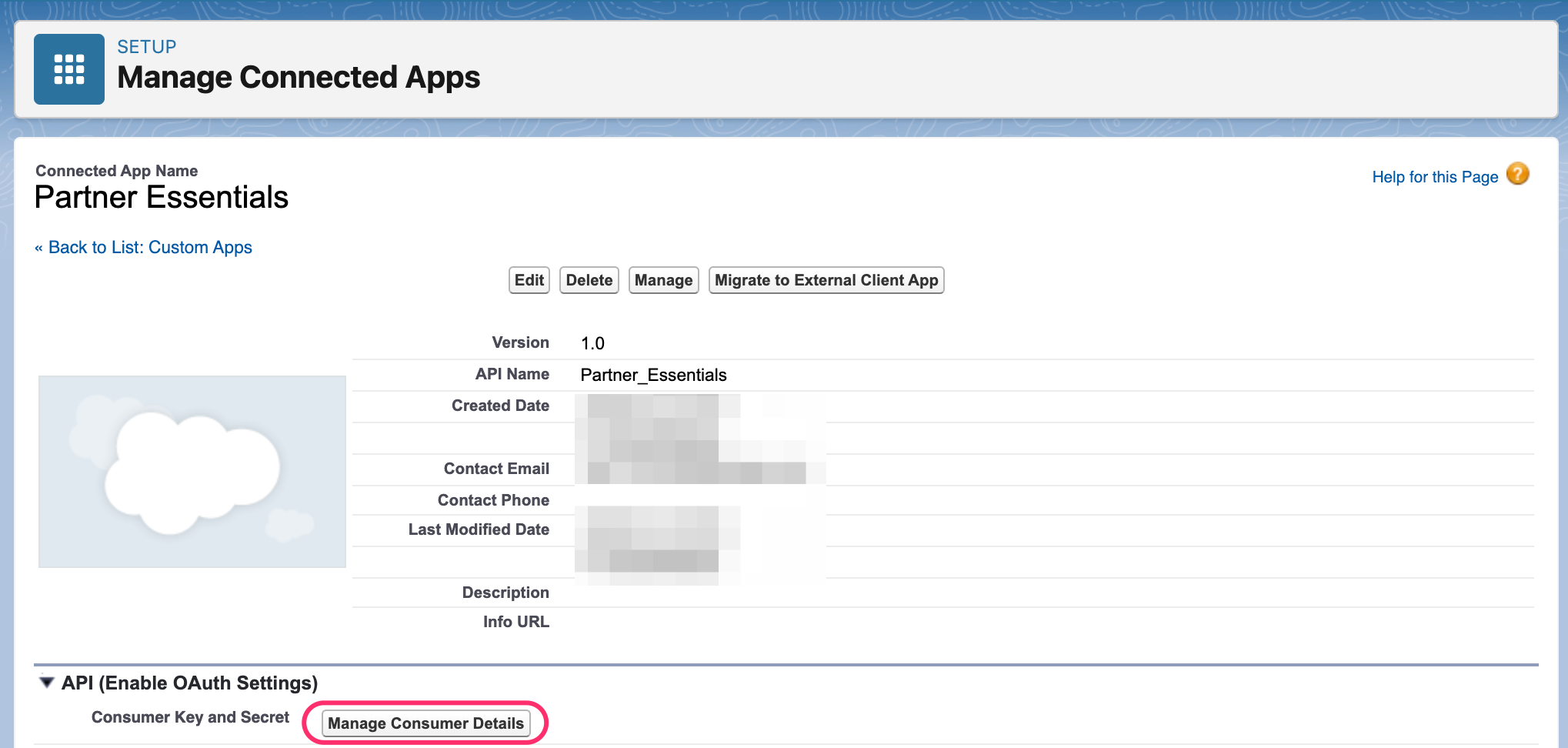Click the Last Modified Date label
This screenshot has height=748, width=1568.
coord(479,529)
